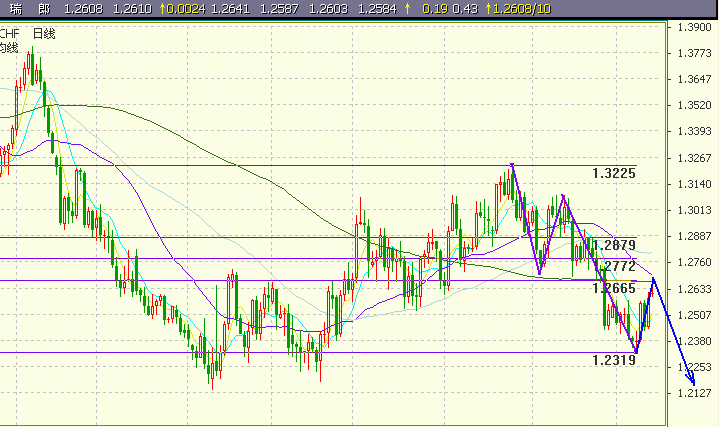
Task: Click the 1.2380 price axis label
Action: (694, 341)
